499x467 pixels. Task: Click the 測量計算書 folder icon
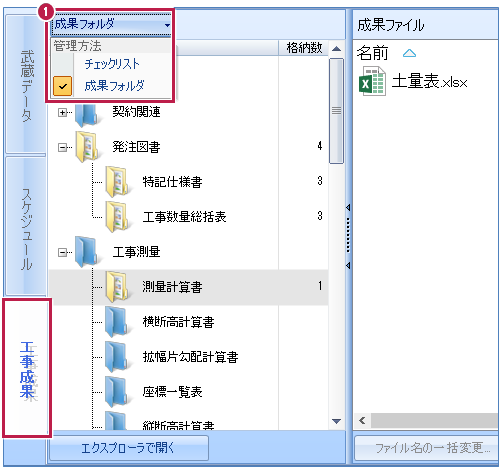click(116, 287)
